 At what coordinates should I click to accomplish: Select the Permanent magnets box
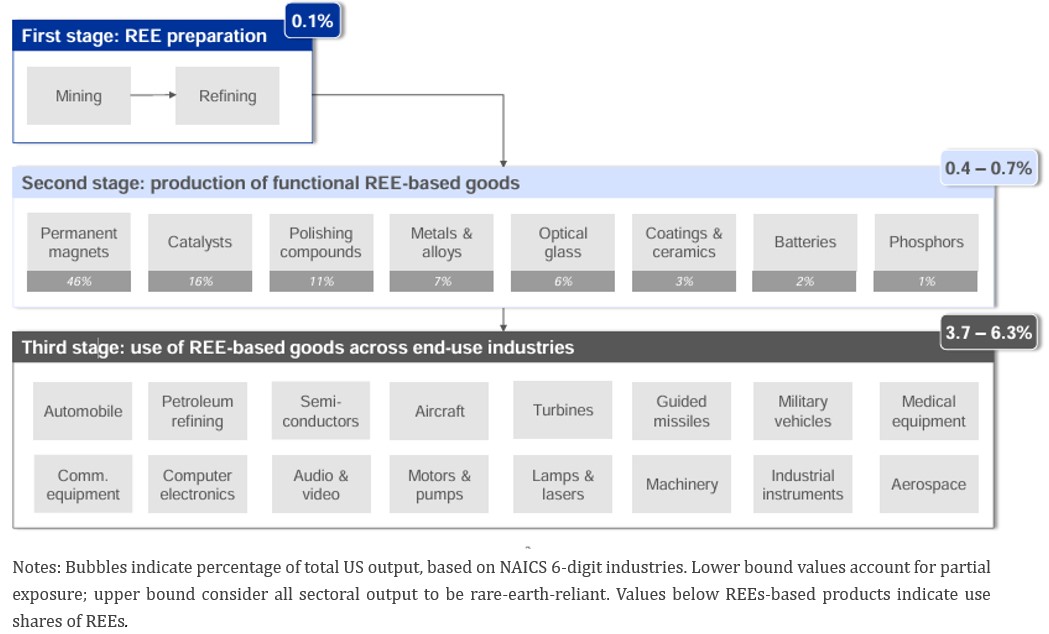(79, 242)
